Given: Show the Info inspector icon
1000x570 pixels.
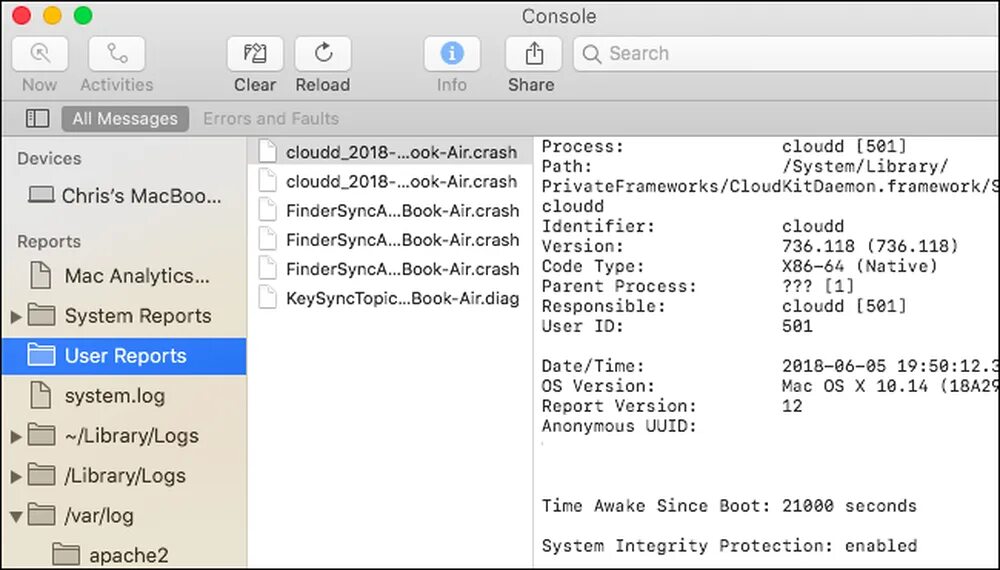Looking at the screenshot, I should (452, 54).
